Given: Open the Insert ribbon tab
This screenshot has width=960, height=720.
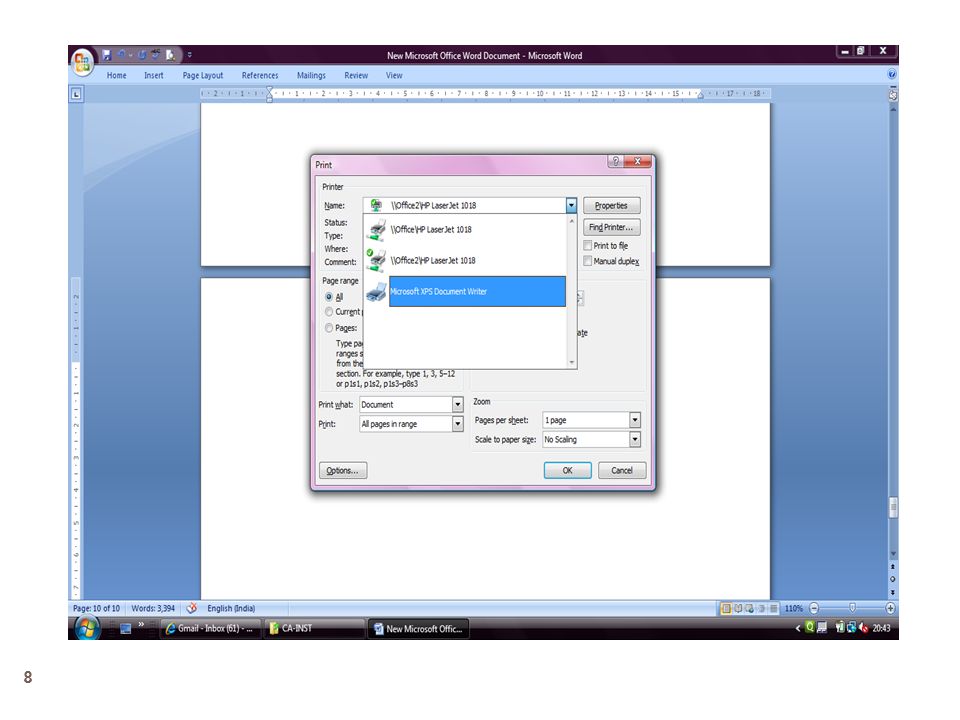Looking at the screenshot, I should click(x=154, y=76).
